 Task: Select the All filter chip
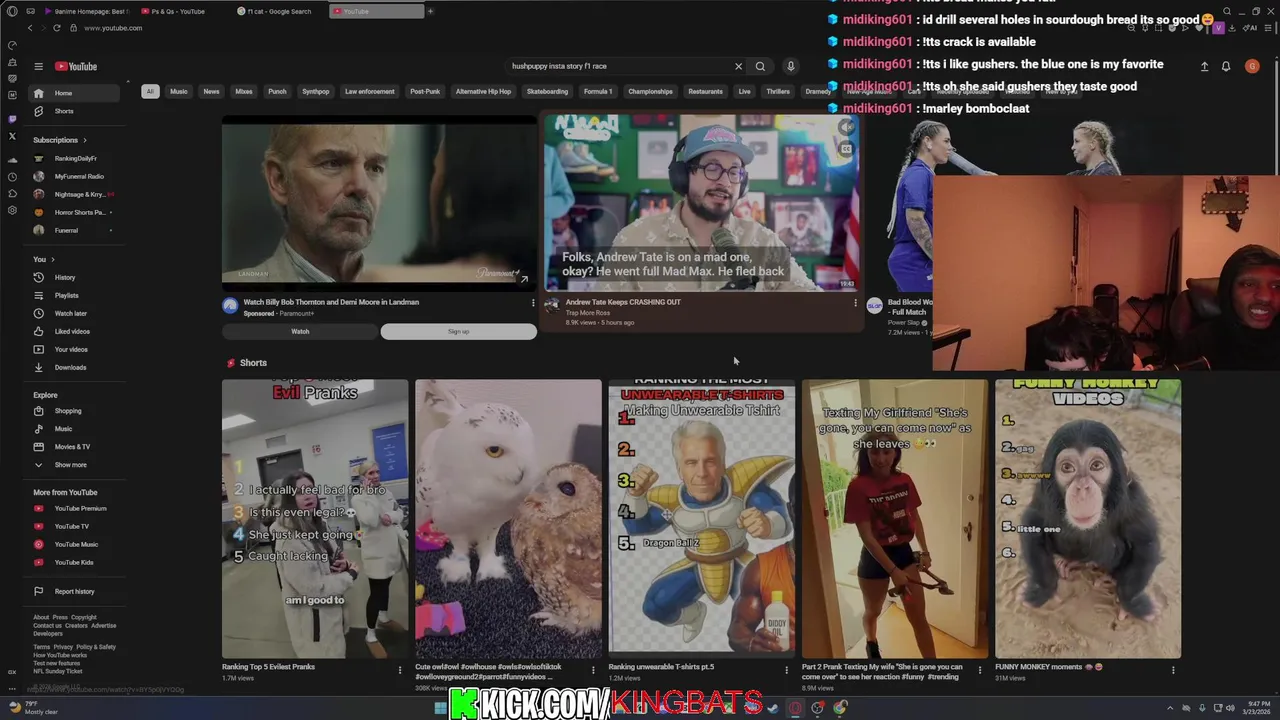150,92
